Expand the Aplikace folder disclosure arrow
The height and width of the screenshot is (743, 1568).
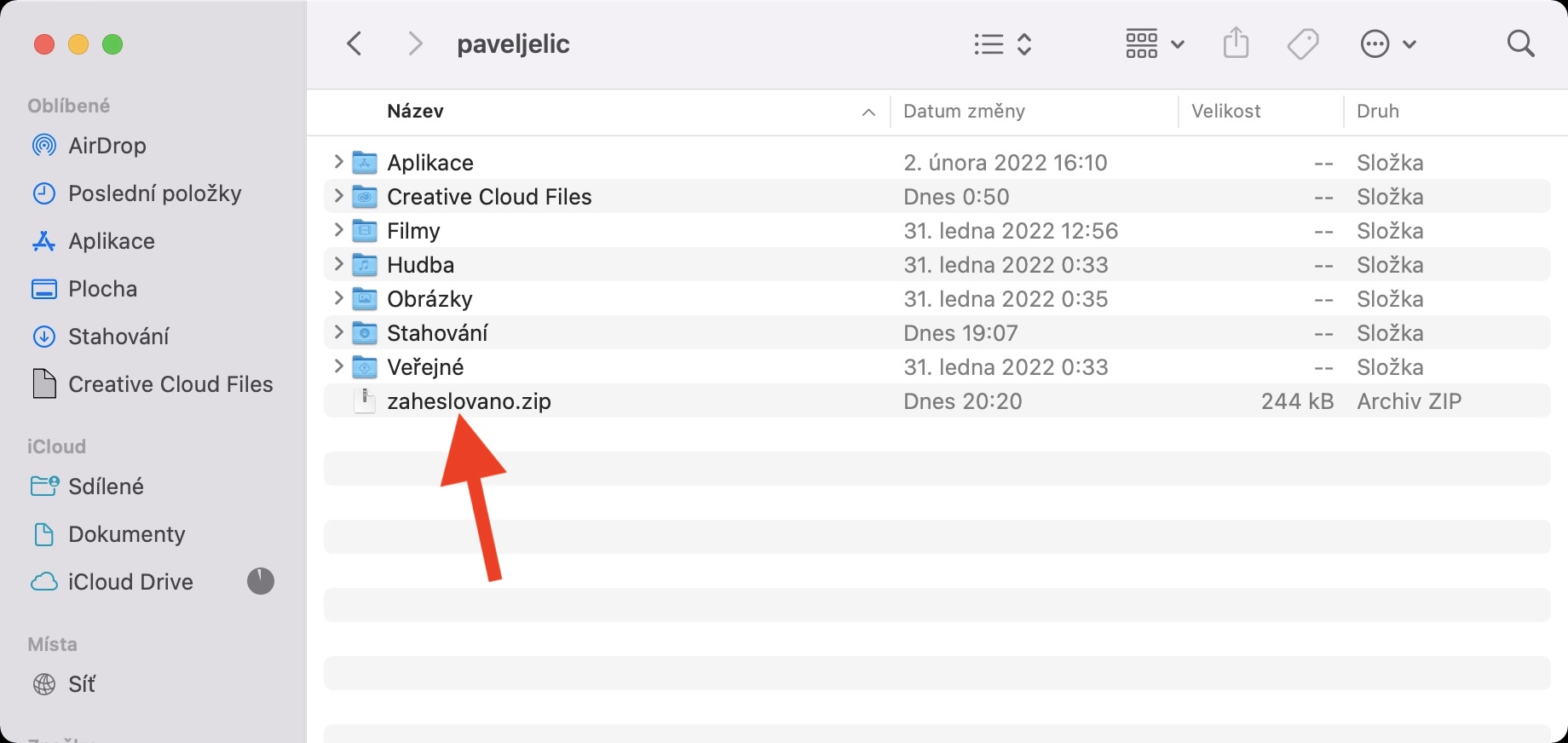coord(338,162)
